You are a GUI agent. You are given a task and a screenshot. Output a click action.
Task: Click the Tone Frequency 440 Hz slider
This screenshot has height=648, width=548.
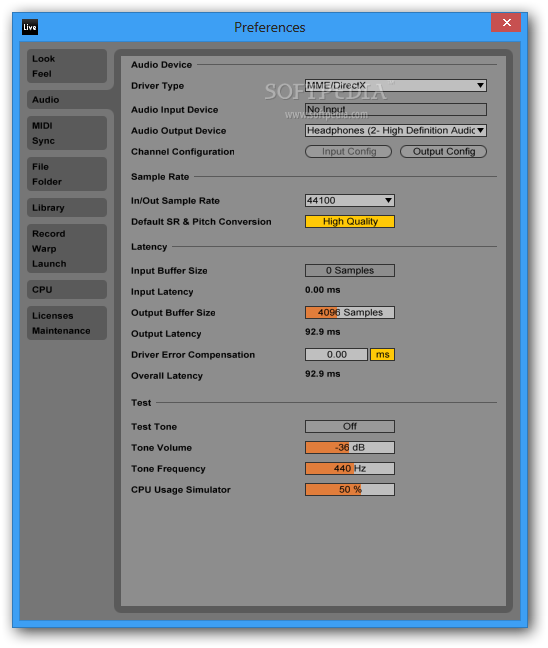[x=350, y=469]
